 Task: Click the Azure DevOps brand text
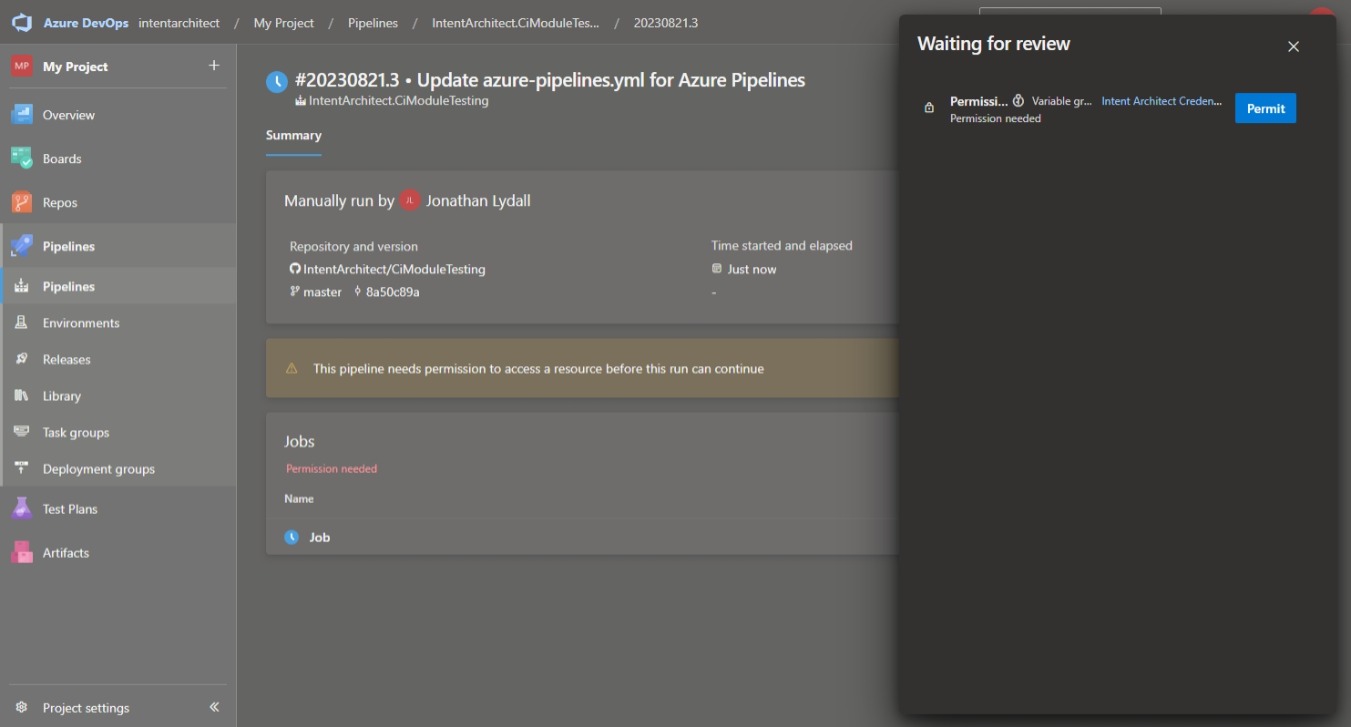coord(86,23)
